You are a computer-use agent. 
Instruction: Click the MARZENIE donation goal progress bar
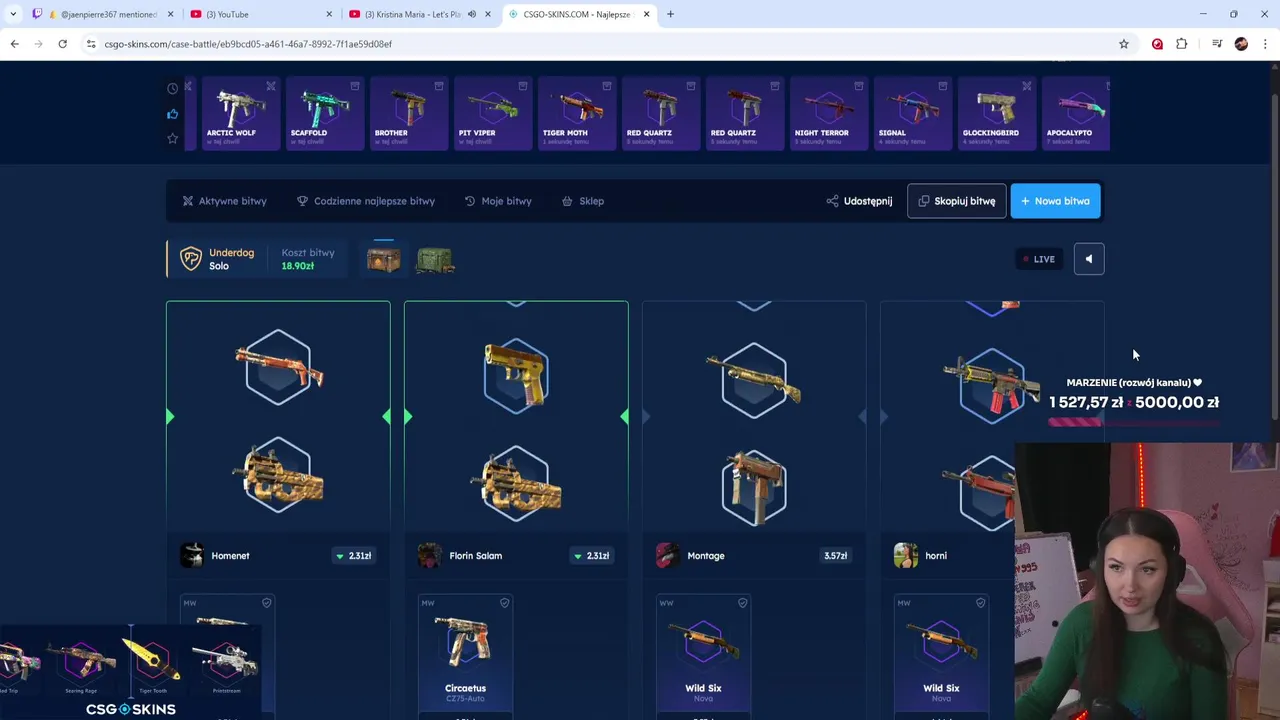(1134, 422)
